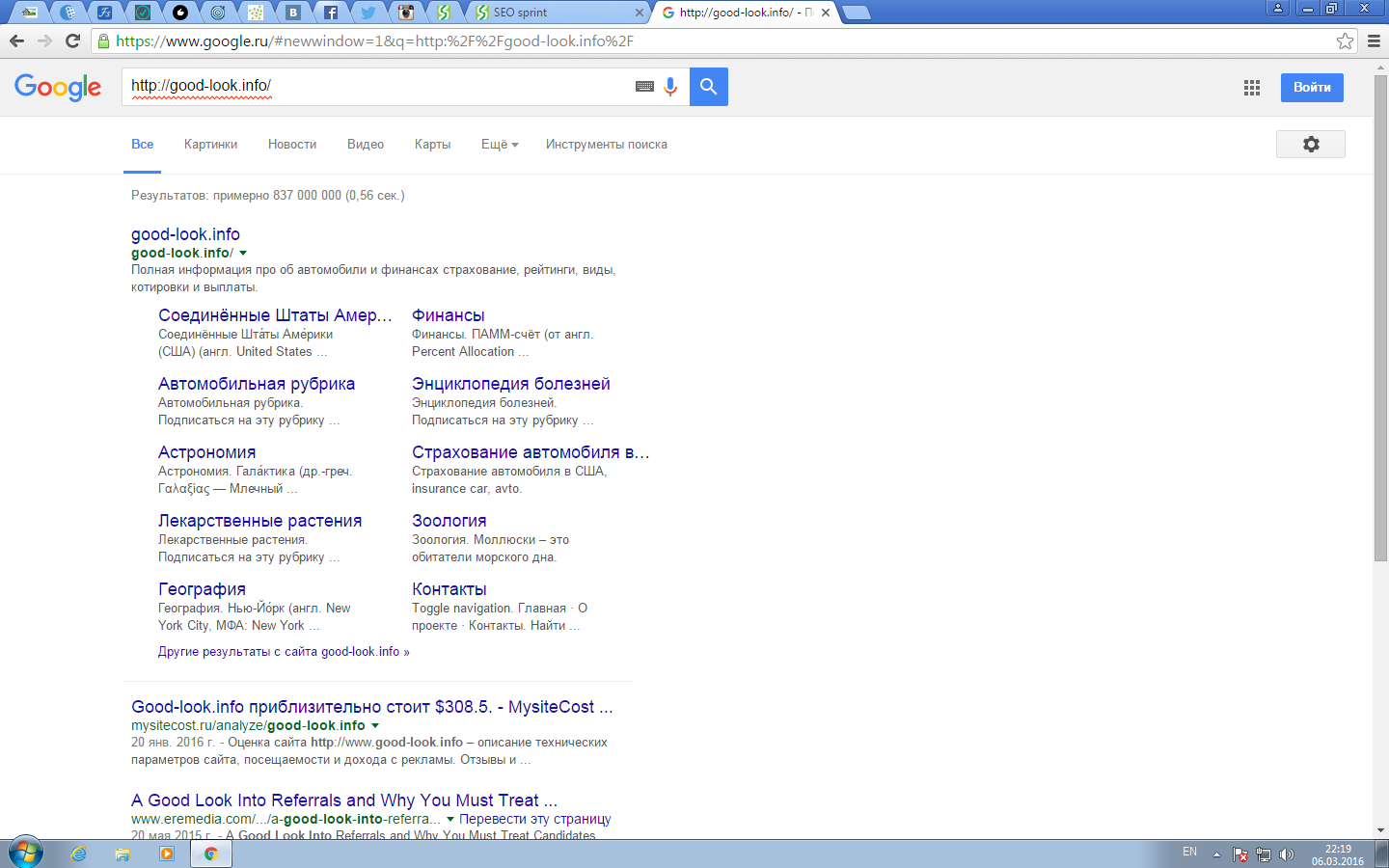Screen dimensions: 1389x868
Task: Go forward to the next page
Action: tap(44, 41)
